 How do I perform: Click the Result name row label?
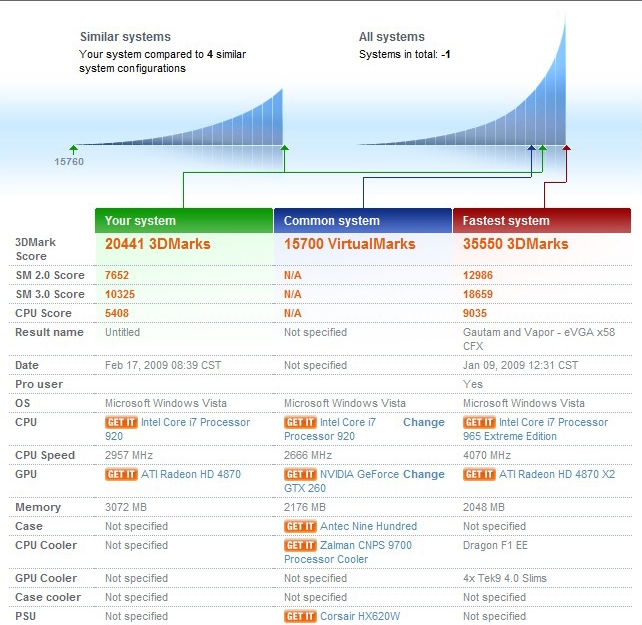click(x=49, y=332)
